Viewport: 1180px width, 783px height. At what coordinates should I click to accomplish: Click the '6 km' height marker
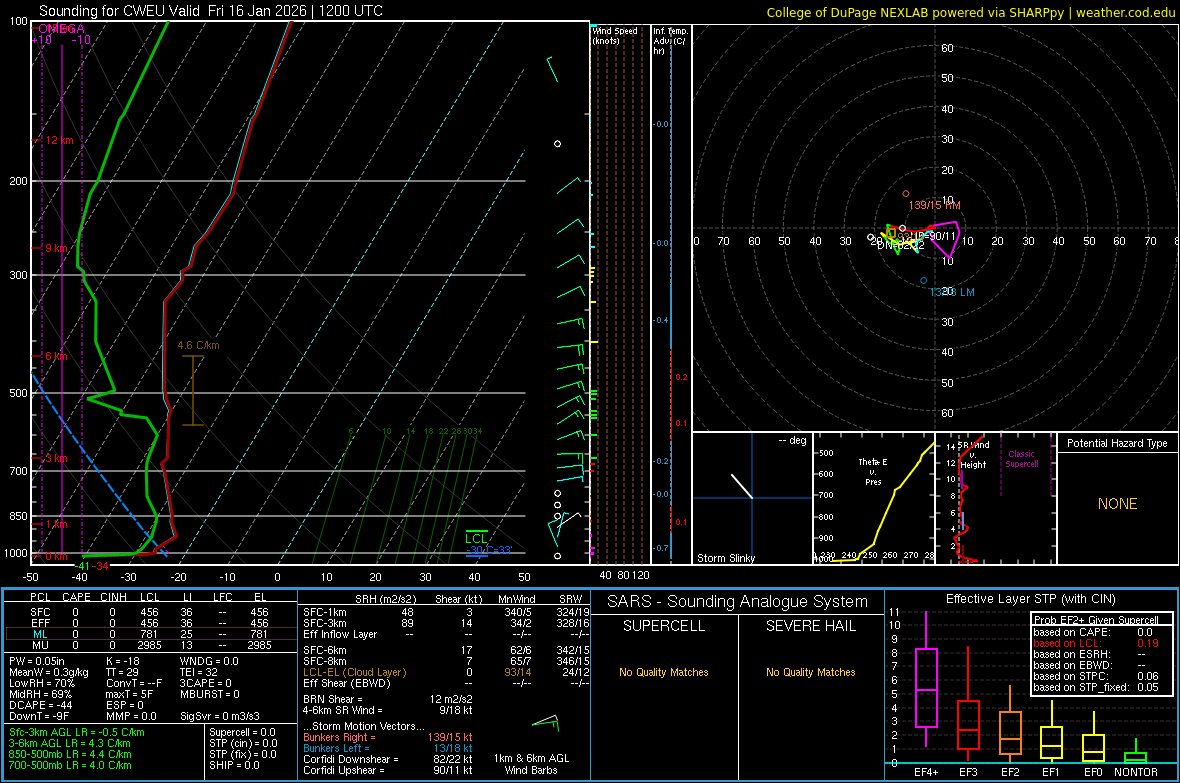click(x=56, y=356)
